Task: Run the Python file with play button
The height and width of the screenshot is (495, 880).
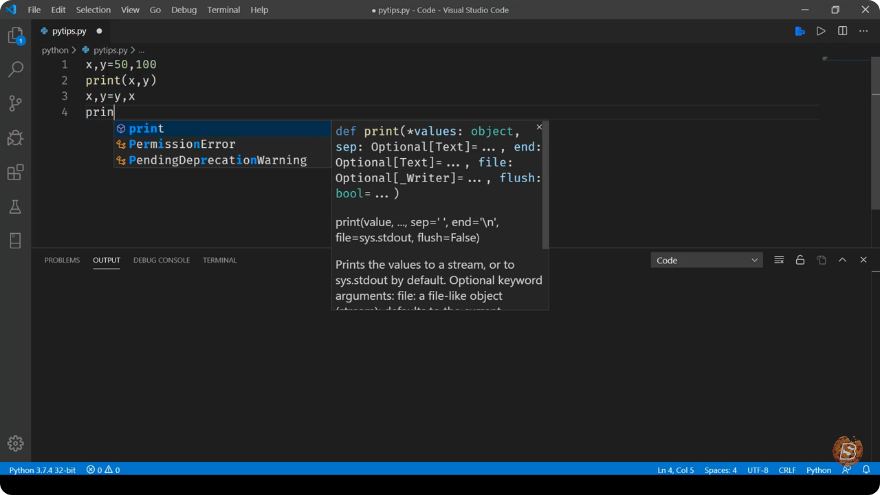Action: point(821,31)
